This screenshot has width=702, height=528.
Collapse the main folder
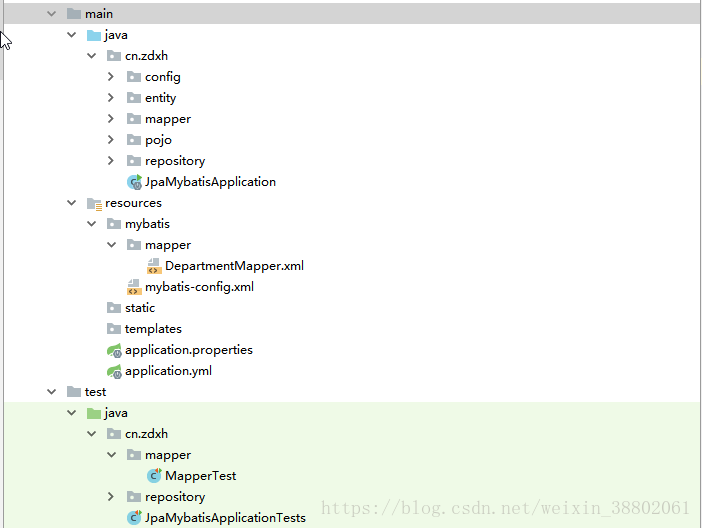[51, 14]
